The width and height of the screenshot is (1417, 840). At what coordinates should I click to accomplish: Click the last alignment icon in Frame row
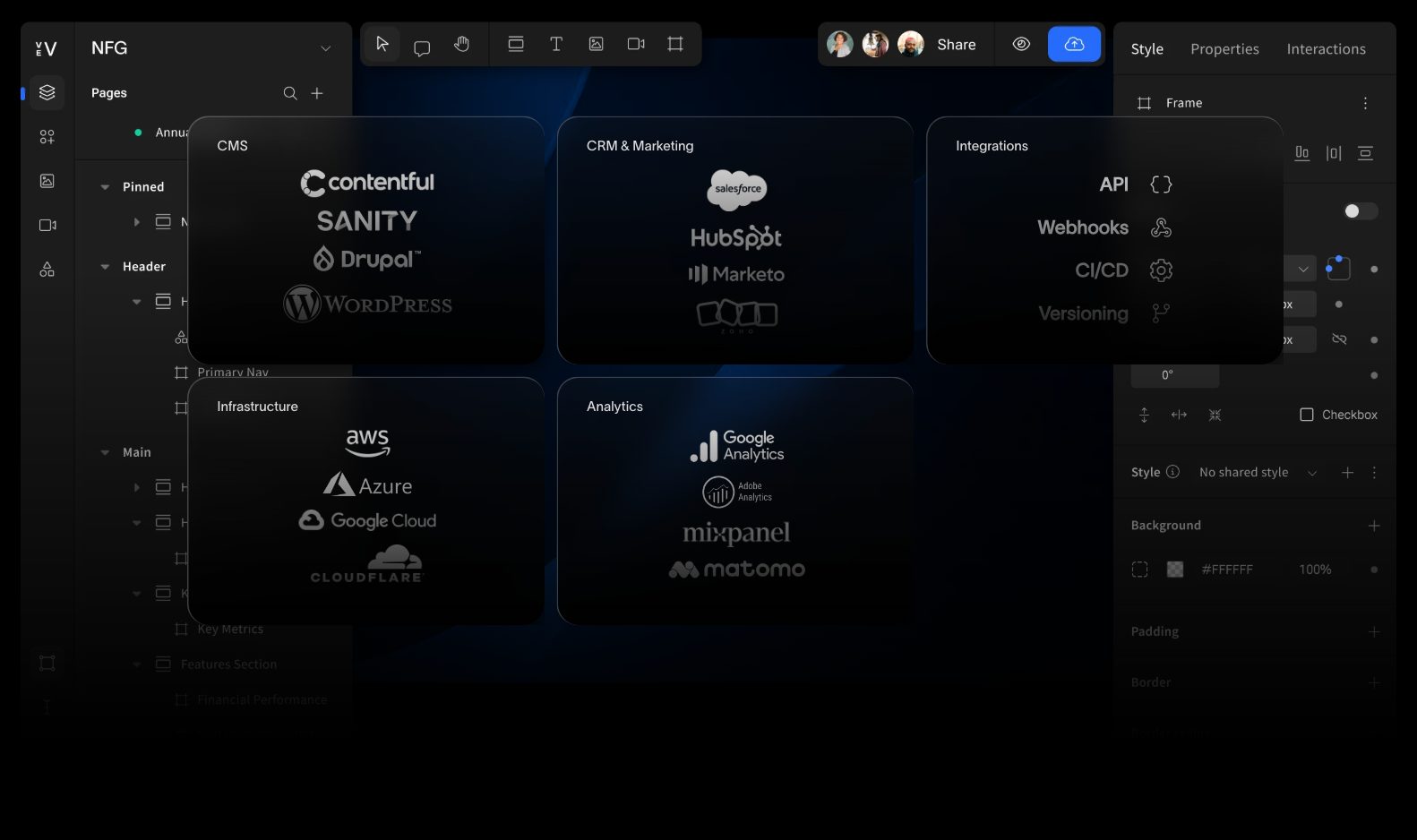coord(1365,153)
